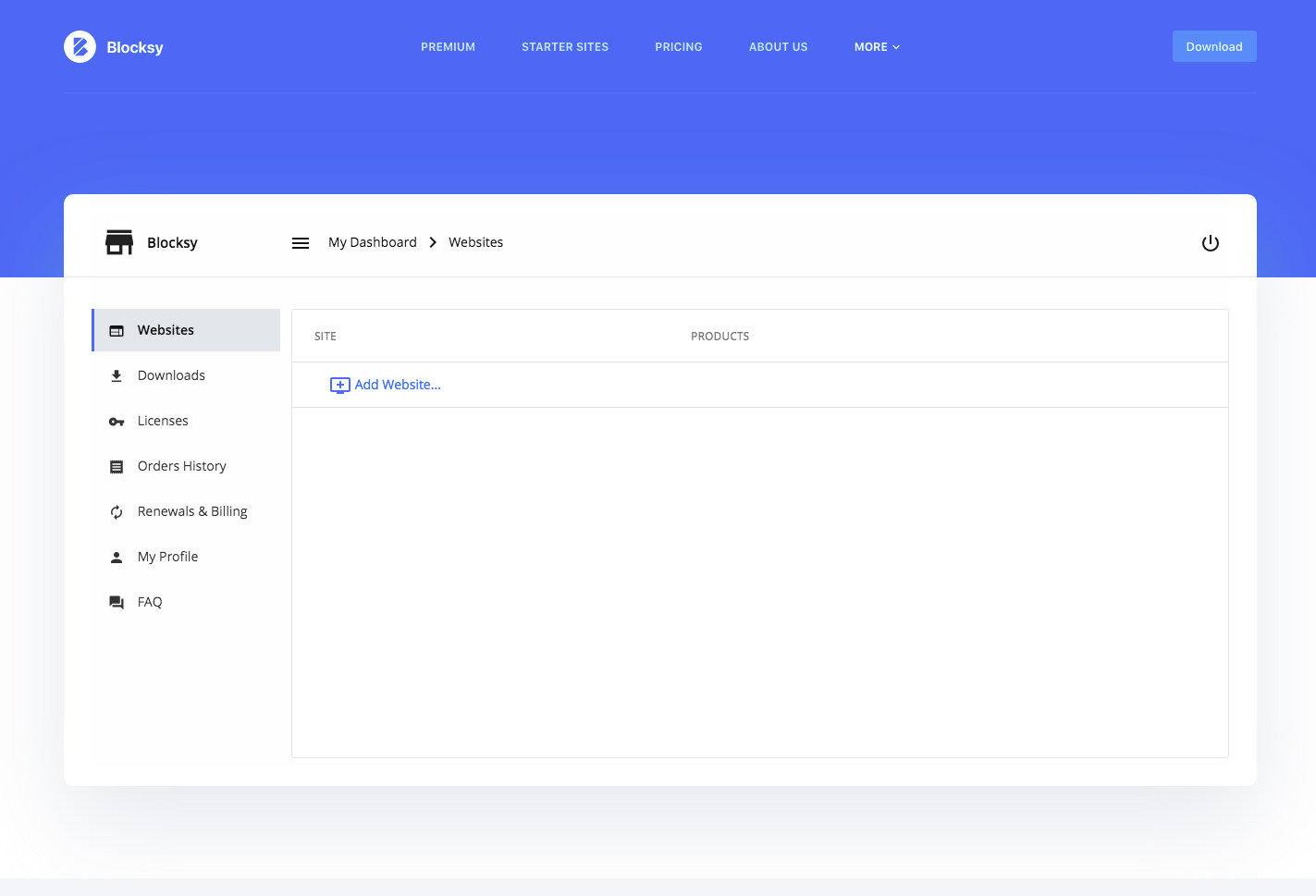Screen dimensions: 1316x896
Task: Click the PRODUCTS column header
Action: coord(719,337)
